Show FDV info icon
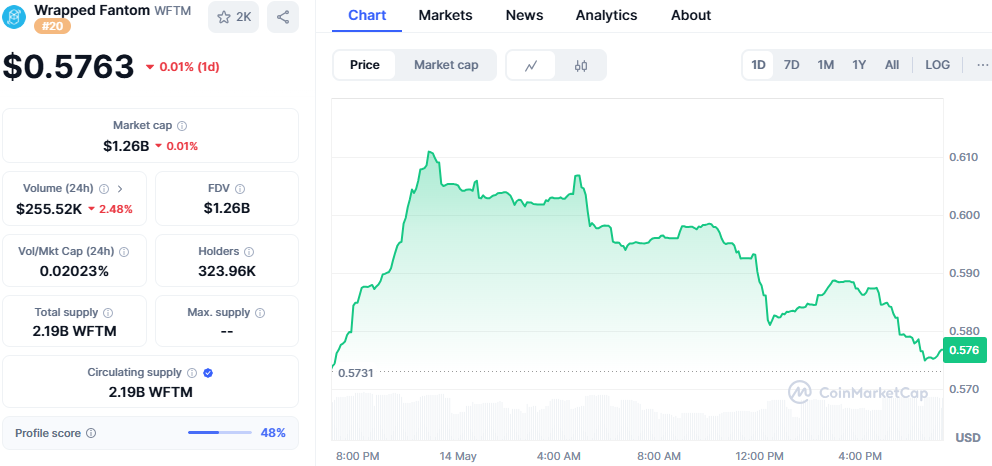Screen dimensions: 992x466 [x=240, y=188]
